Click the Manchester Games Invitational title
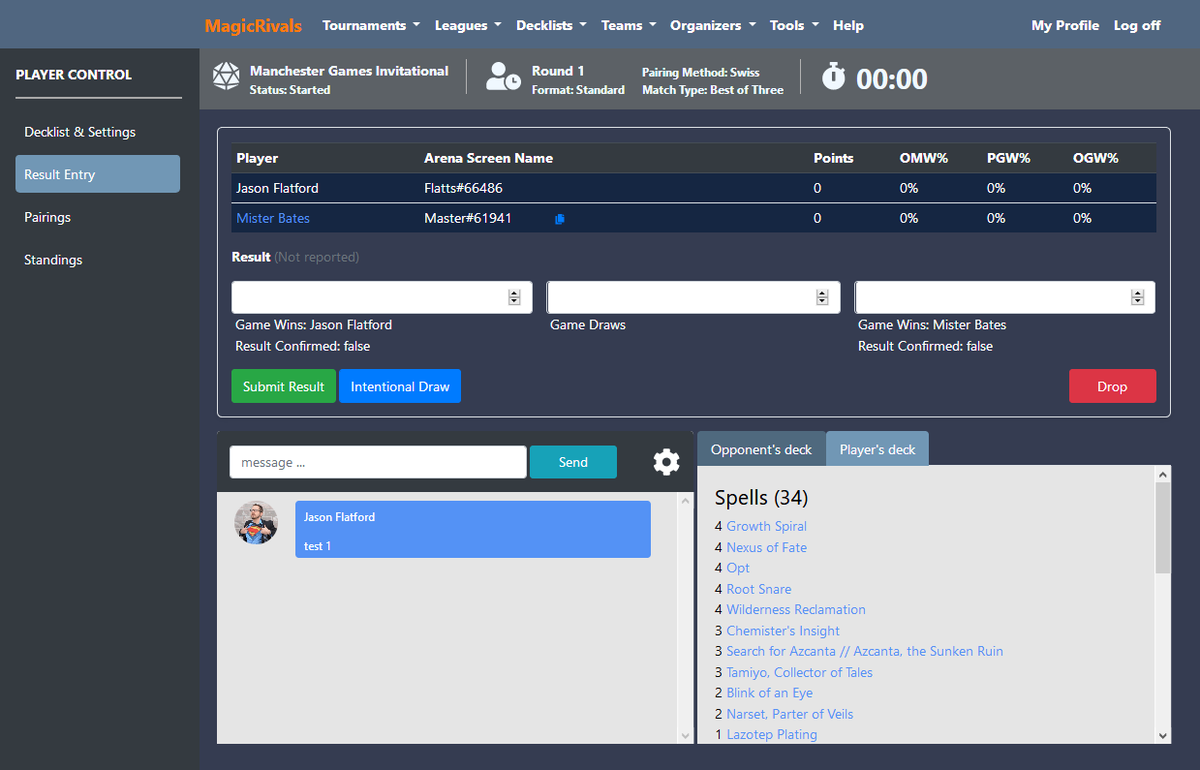The height and width of the screenshot is (770, 1200). (349, 71)
